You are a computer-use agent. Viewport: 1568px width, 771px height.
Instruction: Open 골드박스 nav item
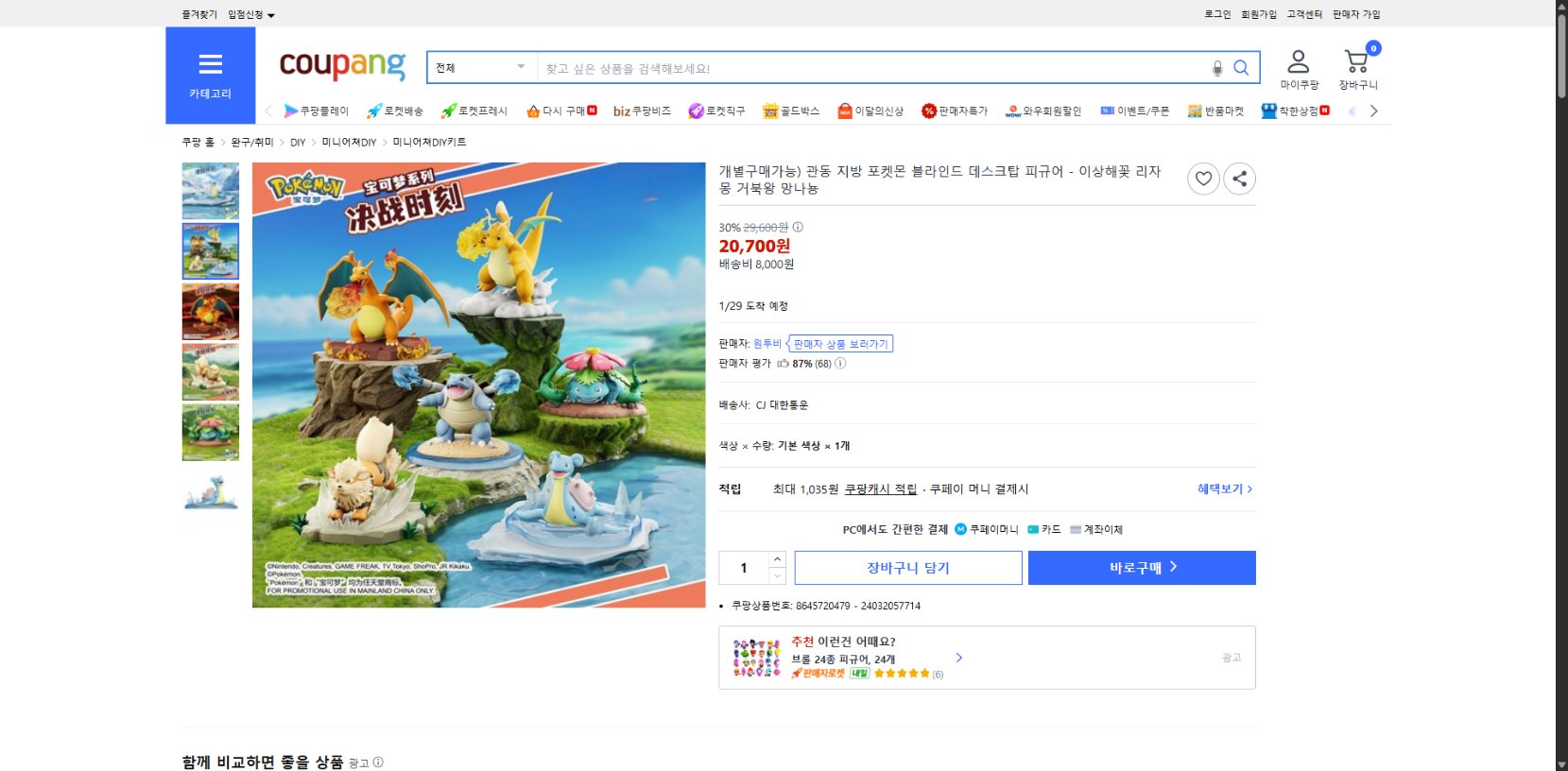(x=791, y=111)
